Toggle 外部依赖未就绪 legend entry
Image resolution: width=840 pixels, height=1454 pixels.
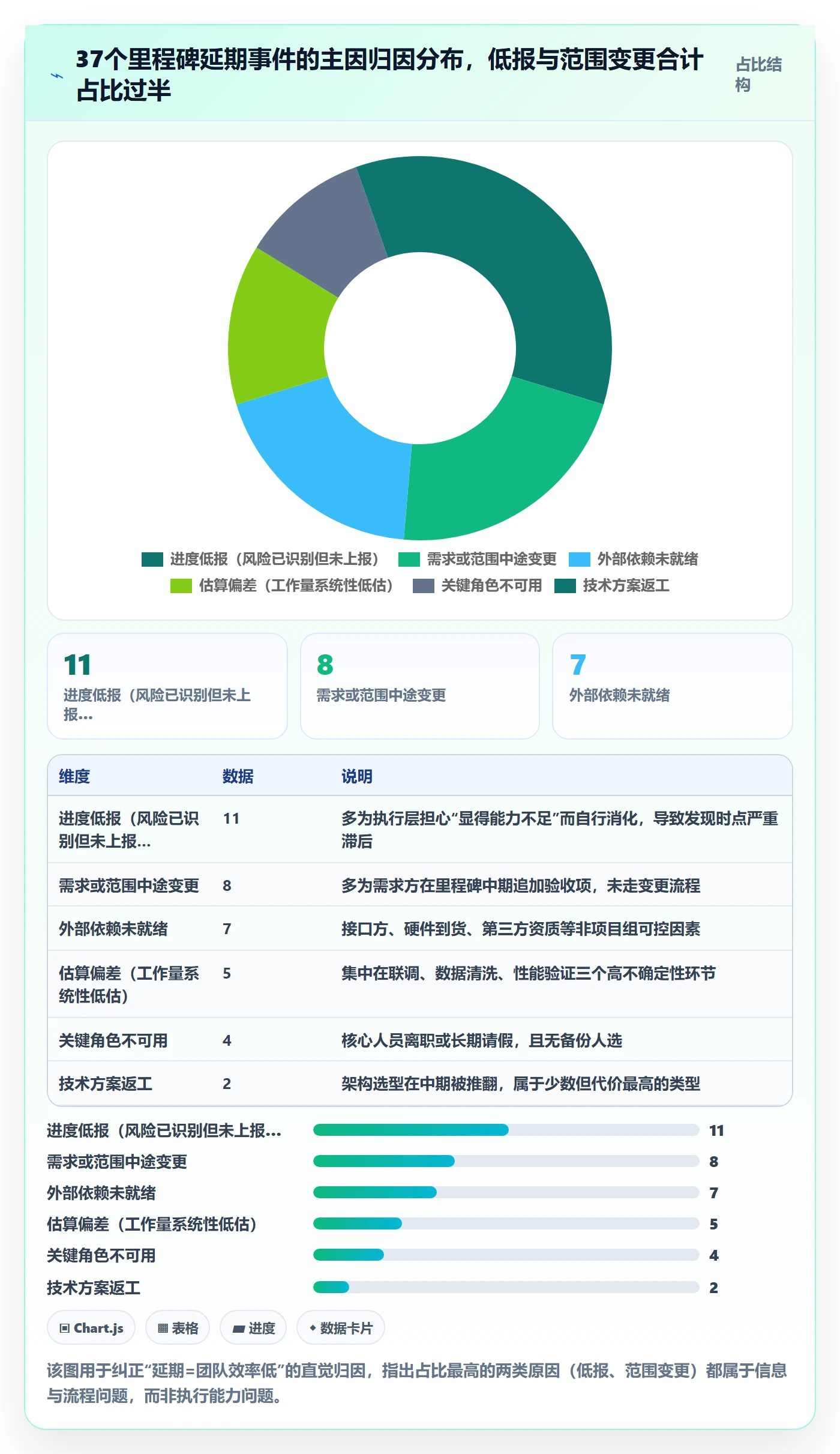click(x=633, y=560)
